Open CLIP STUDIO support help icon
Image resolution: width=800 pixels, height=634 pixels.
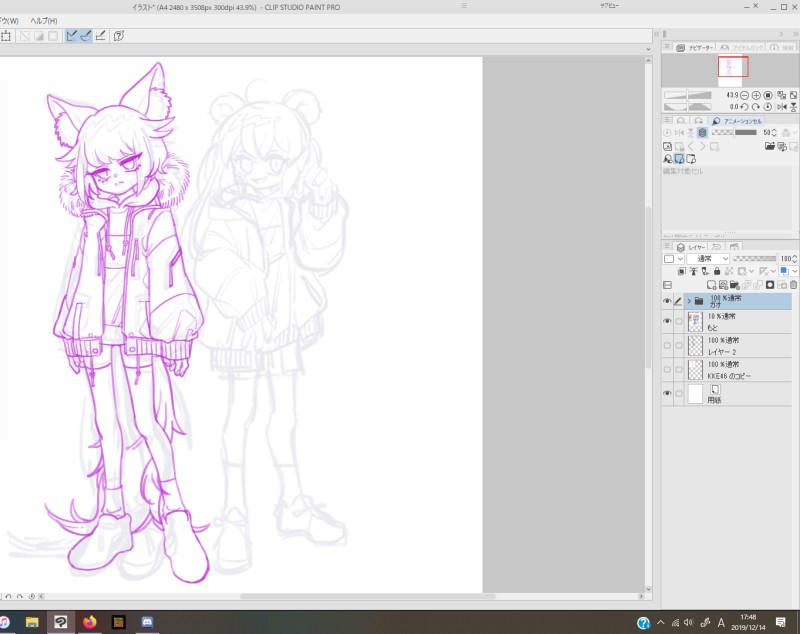point(118,36)
